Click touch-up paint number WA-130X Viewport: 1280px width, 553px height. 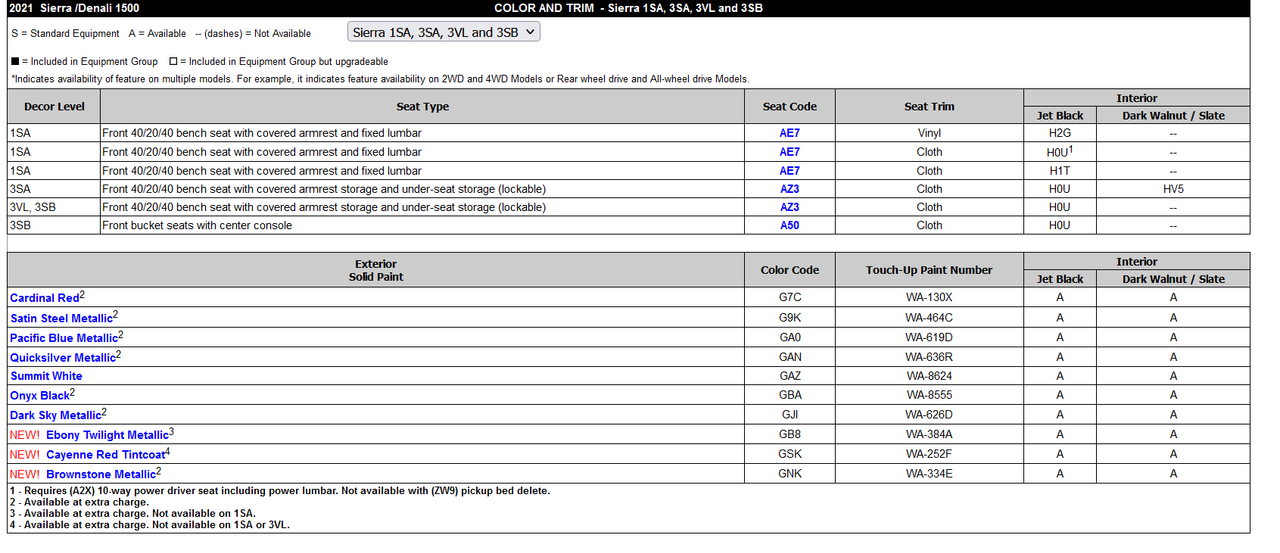pyautogui.click(x=929, y=298)
